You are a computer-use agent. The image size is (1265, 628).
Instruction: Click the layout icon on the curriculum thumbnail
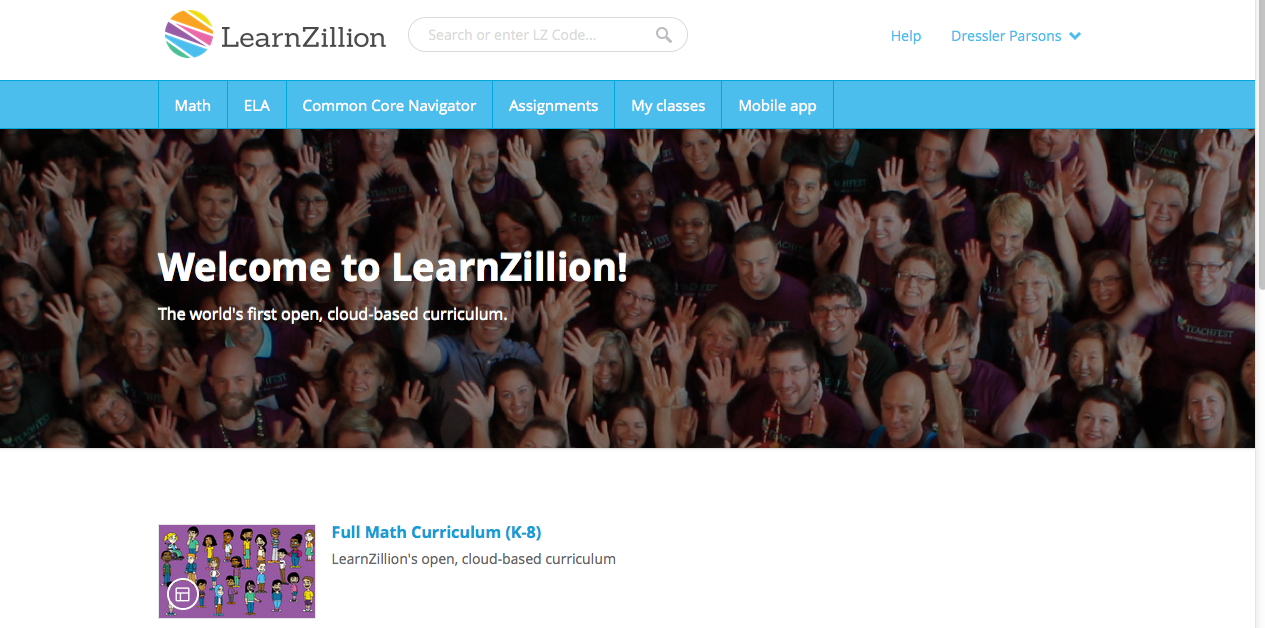pos(183,594)
